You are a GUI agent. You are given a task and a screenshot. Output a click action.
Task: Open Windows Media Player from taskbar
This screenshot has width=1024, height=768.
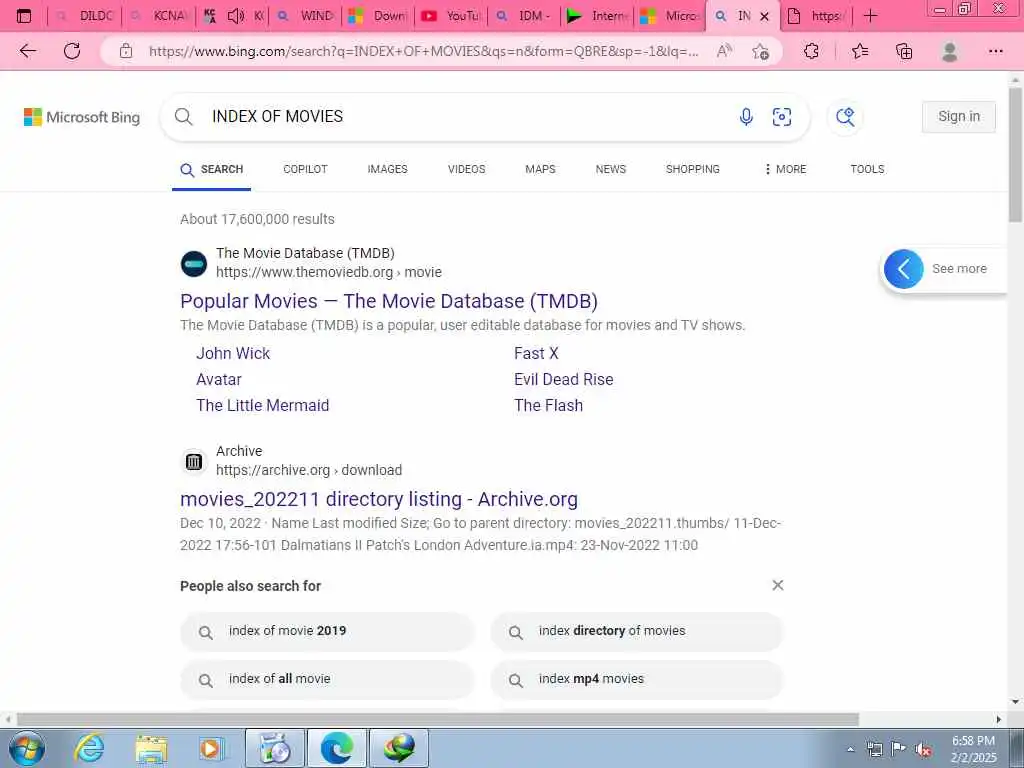click(212, 748)
